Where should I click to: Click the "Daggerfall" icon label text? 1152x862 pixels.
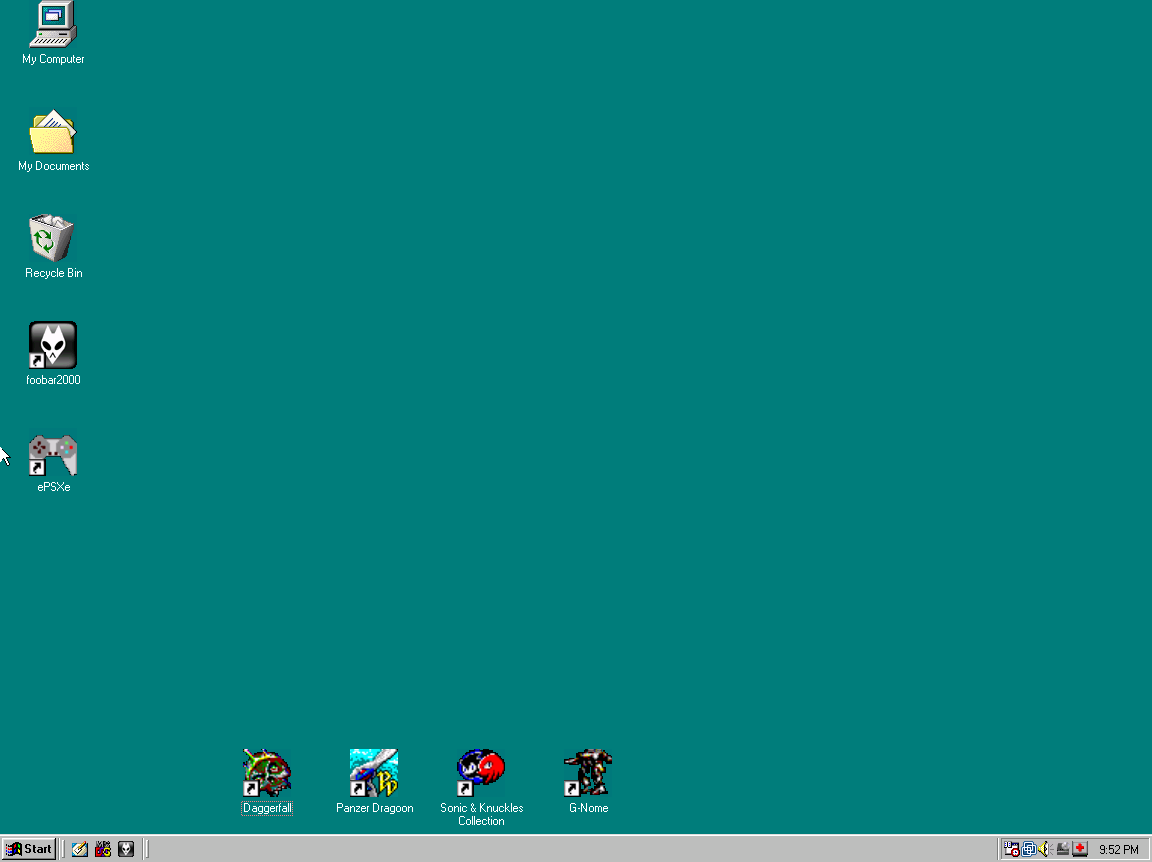coord(267,808)
